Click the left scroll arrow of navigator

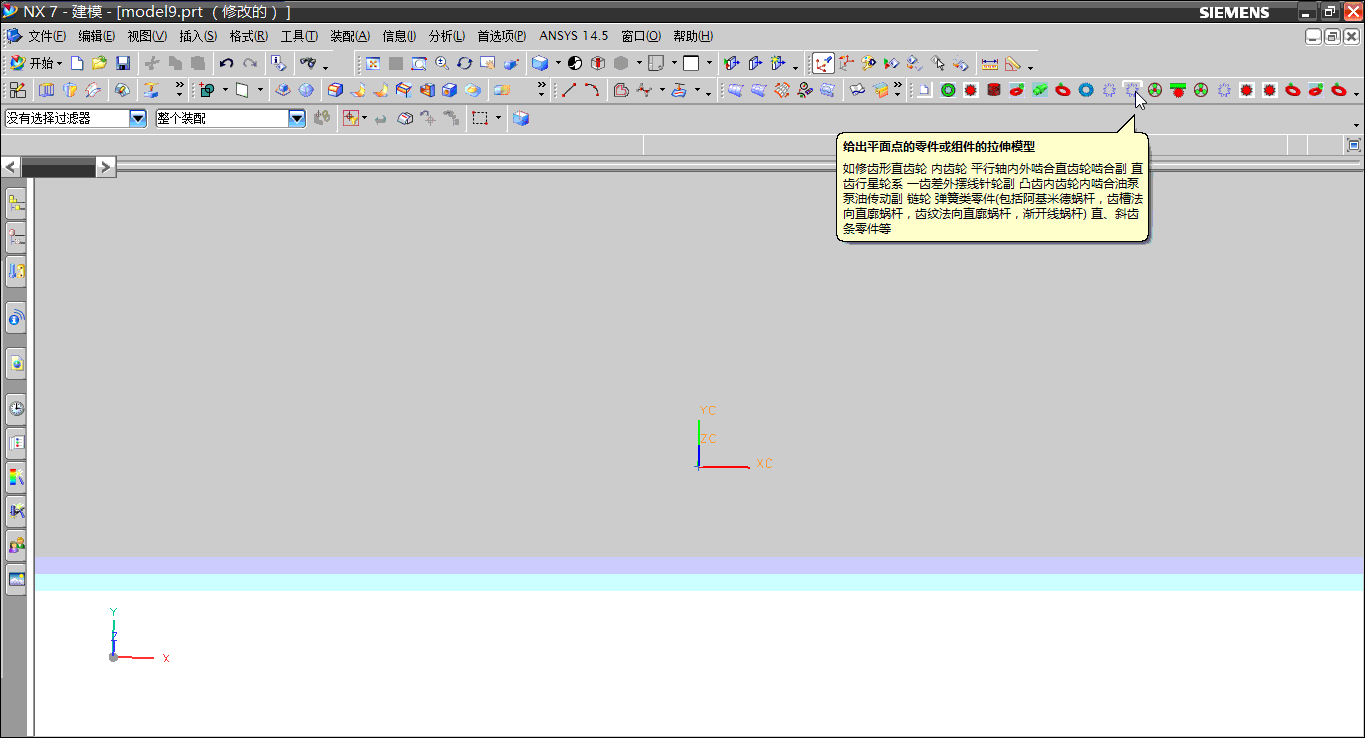tap(11, 166)
